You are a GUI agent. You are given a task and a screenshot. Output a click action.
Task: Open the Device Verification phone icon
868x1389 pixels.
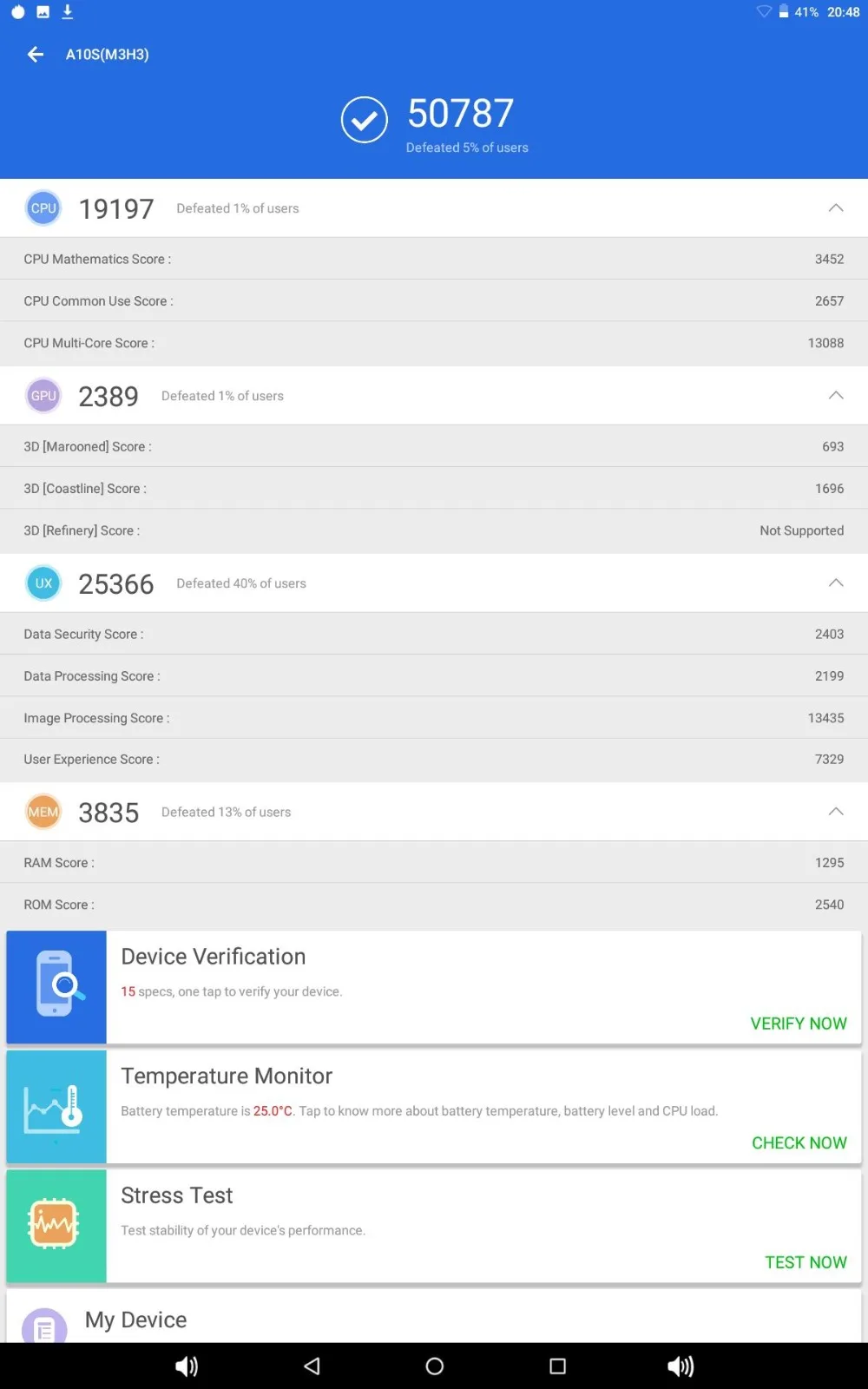56,987
